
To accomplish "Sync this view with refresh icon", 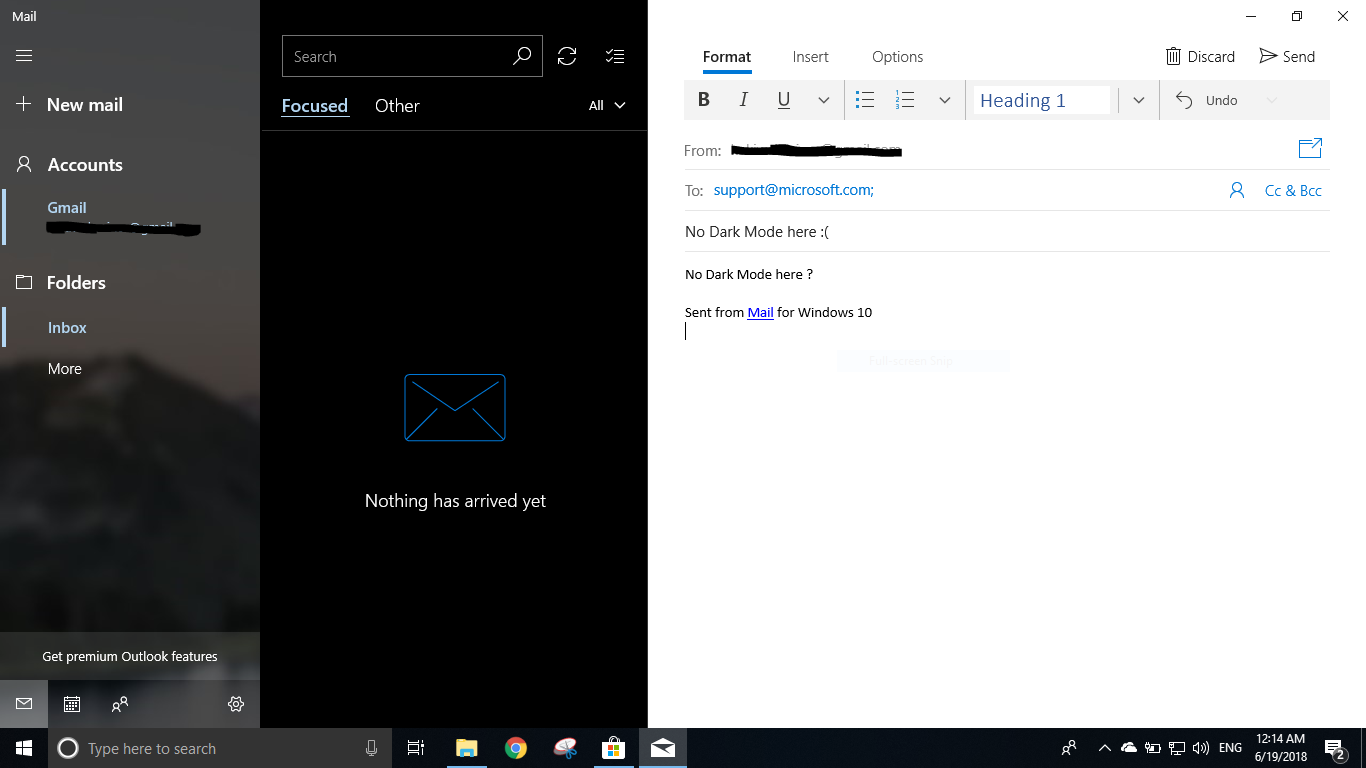I will (x=567, y=57).
